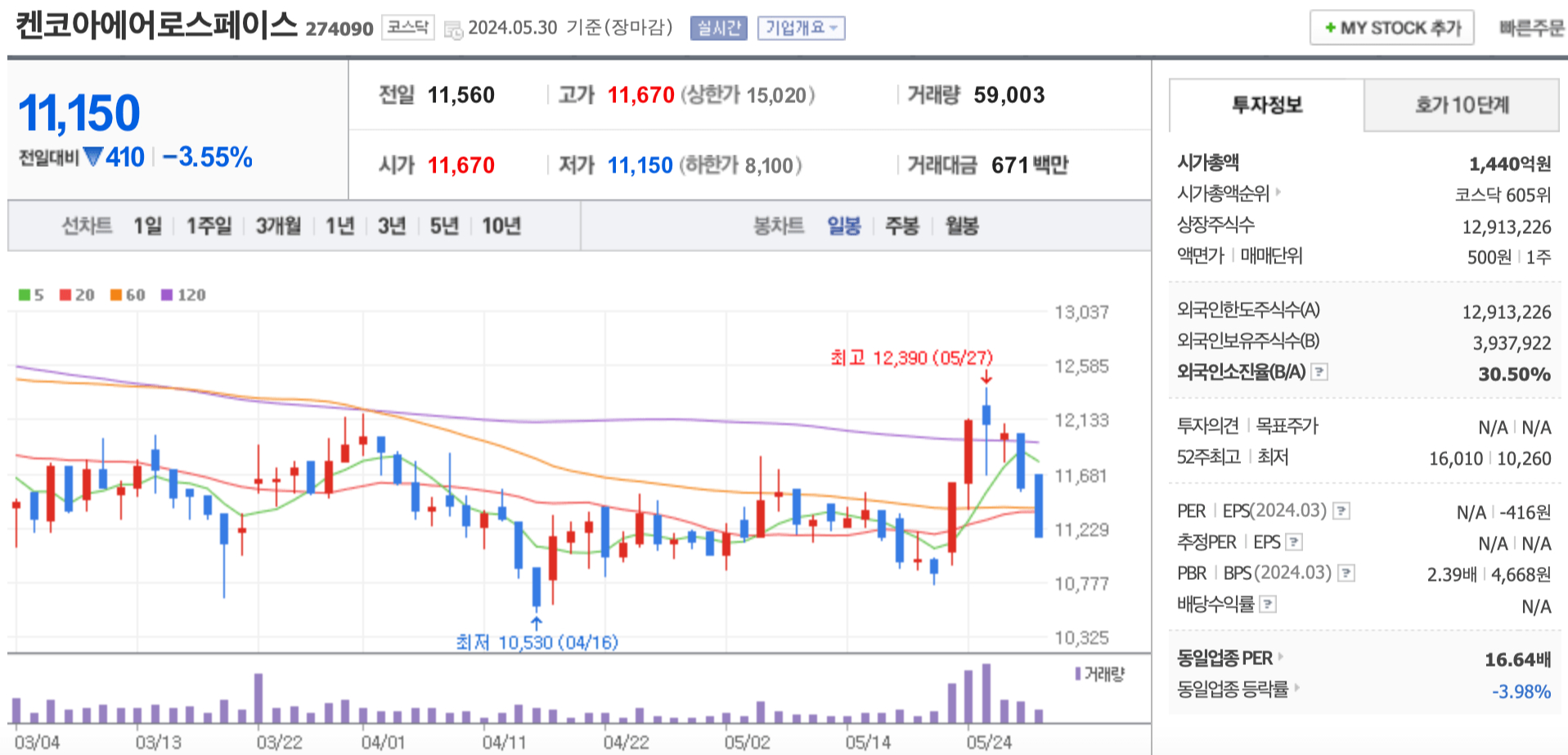Click the 하한가 8,100 text
Screen dimensions: 1568x755
tap(740, 165)
